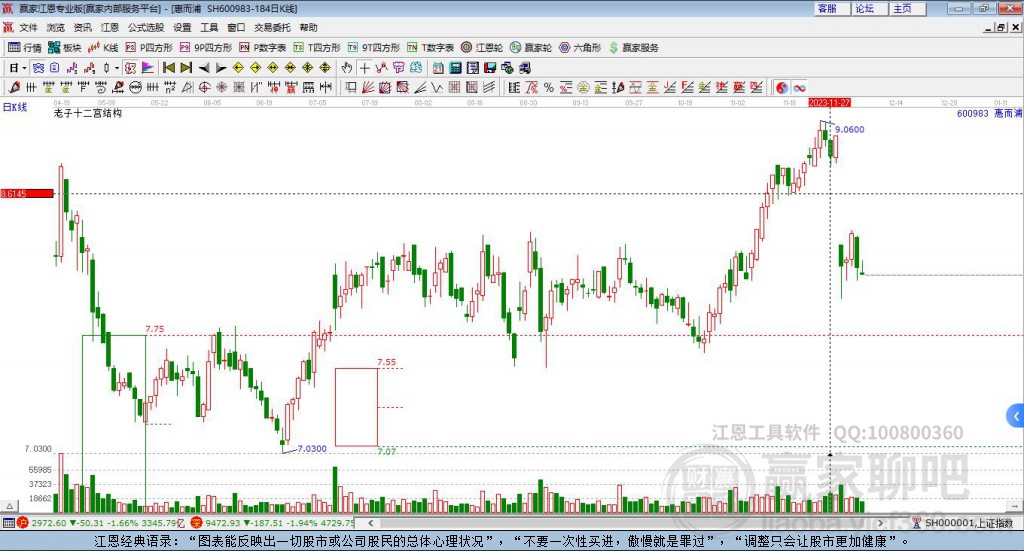Image resolution: width=1024 pixels, height=551 pixels.
Task: Open the P四方形 tool
Action: click(x=149, y=48)
